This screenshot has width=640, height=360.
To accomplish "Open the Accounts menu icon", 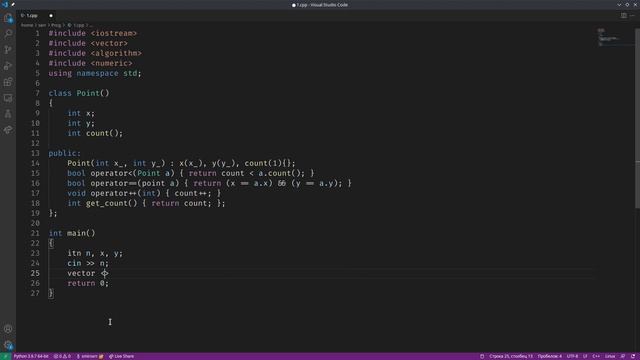I will click(8, 329).
